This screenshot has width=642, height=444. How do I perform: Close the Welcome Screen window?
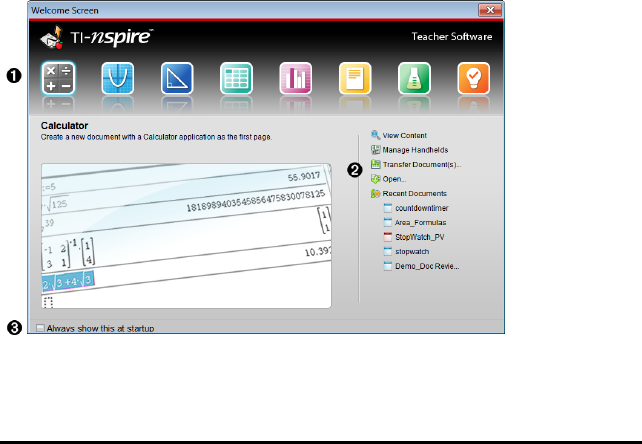pyautogui.click(x=490, y=10)
